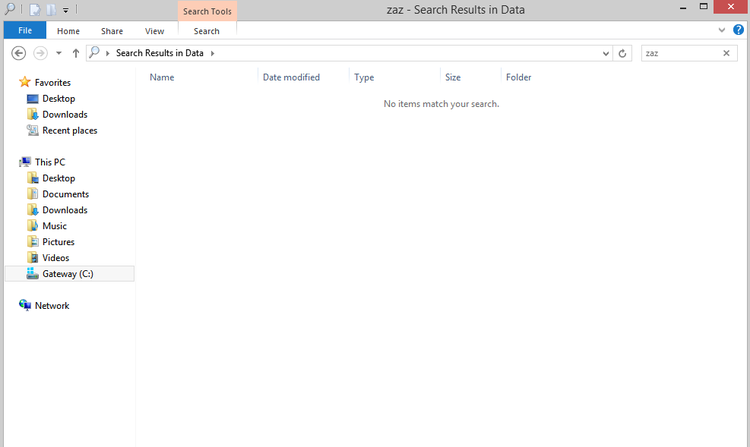Switch to the Home ribbon tab
Viewport: 750px width, 447px height.
68,31
